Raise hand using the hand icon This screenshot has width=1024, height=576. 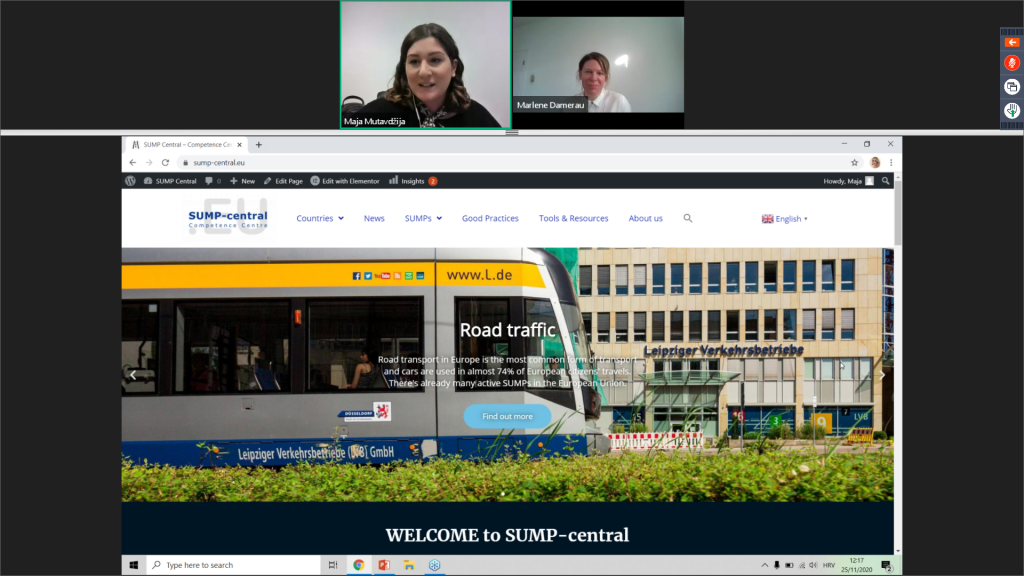(1012, 110)
